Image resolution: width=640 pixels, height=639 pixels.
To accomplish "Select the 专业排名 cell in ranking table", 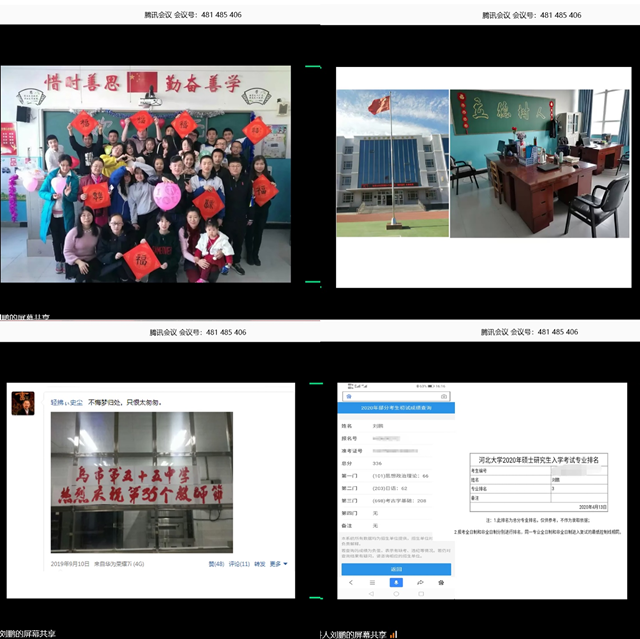I will (510, 488).
